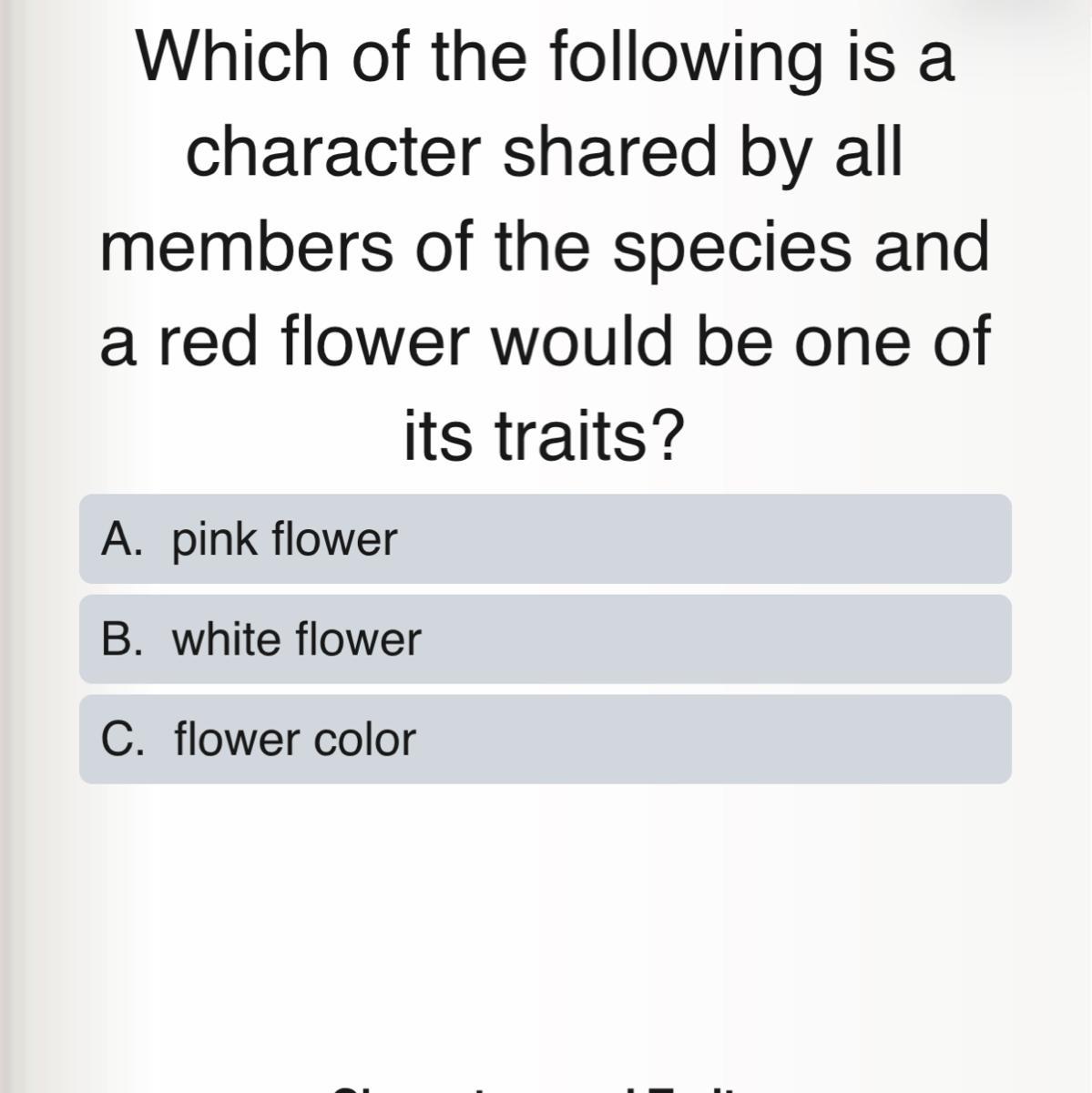The height and width of the screenshot is (1093, 1092).
Task: Click the words 'flower color'
Action: click(x=294, y=740)
